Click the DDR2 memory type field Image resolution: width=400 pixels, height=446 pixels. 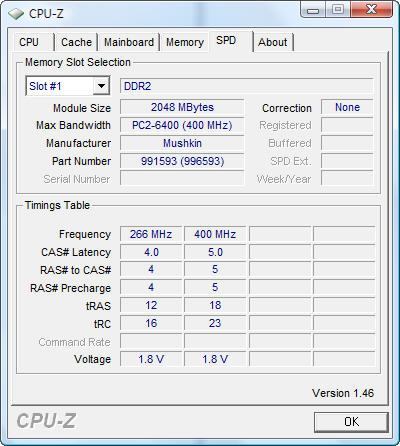(246, 86)
